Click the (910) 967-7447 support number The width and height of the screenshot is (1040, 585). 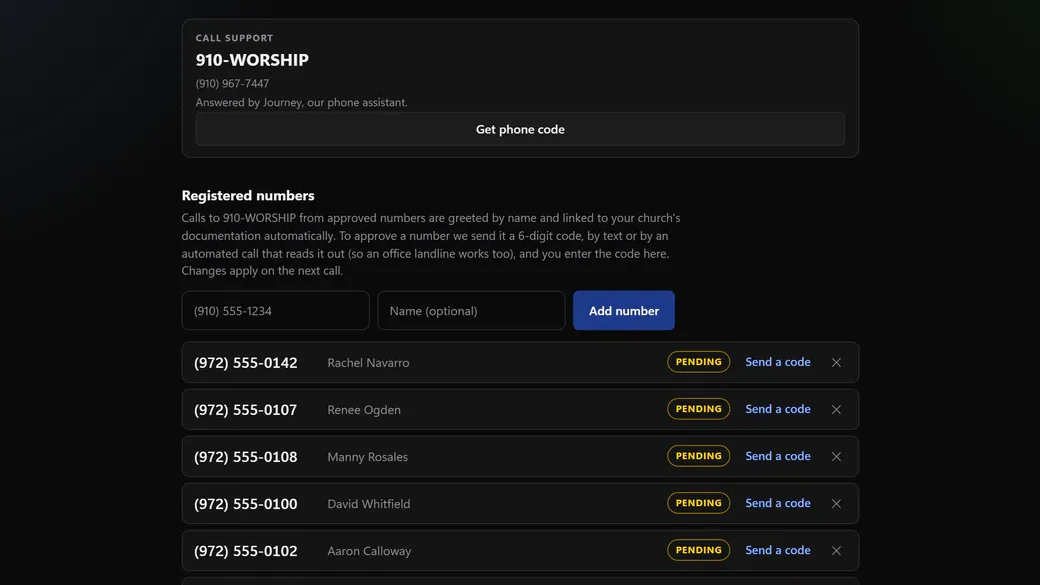click(232, 84)
